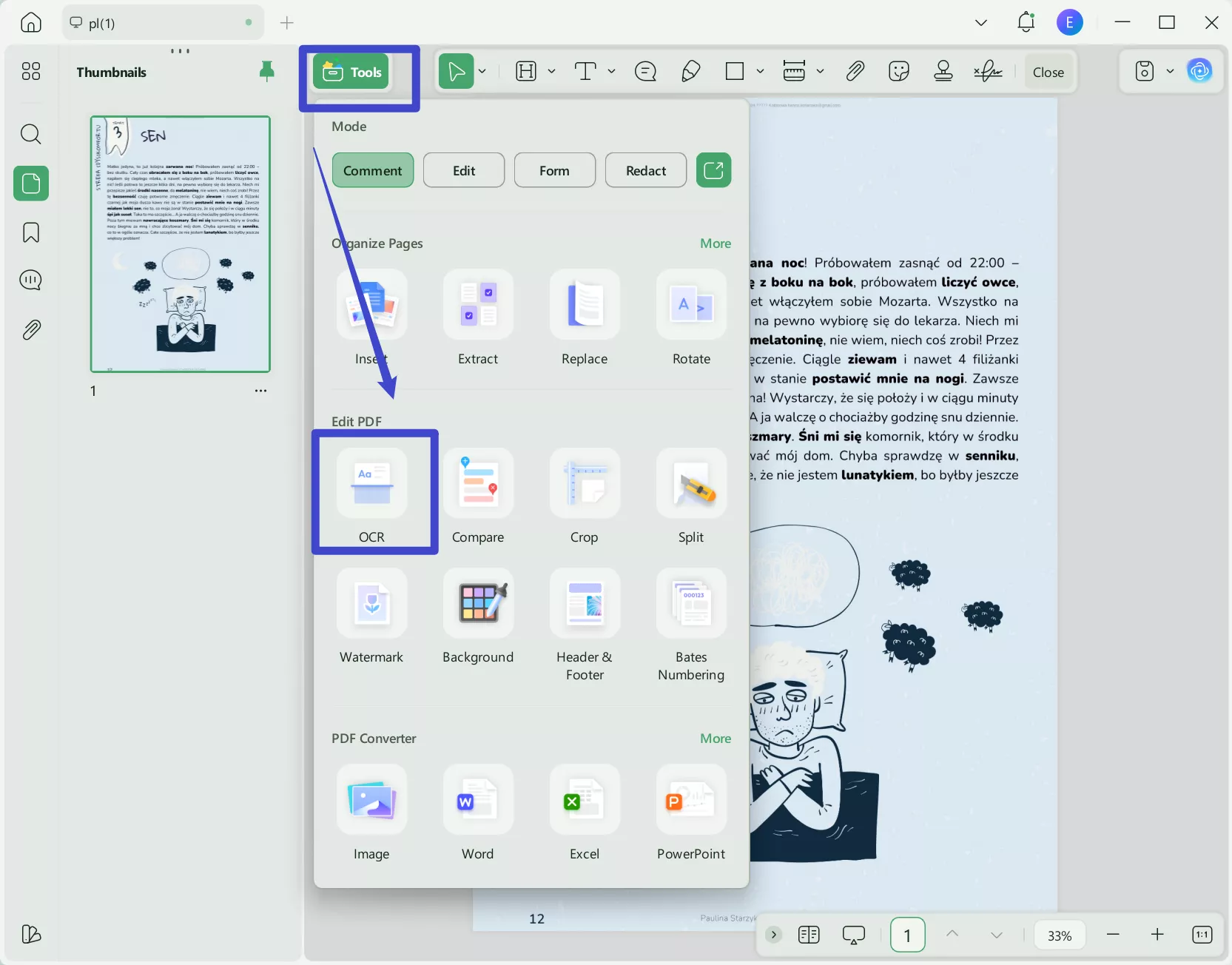The width and height of the screenshot is (1232, 965).
Task: Convert PDF to Word
Action: 478,801
